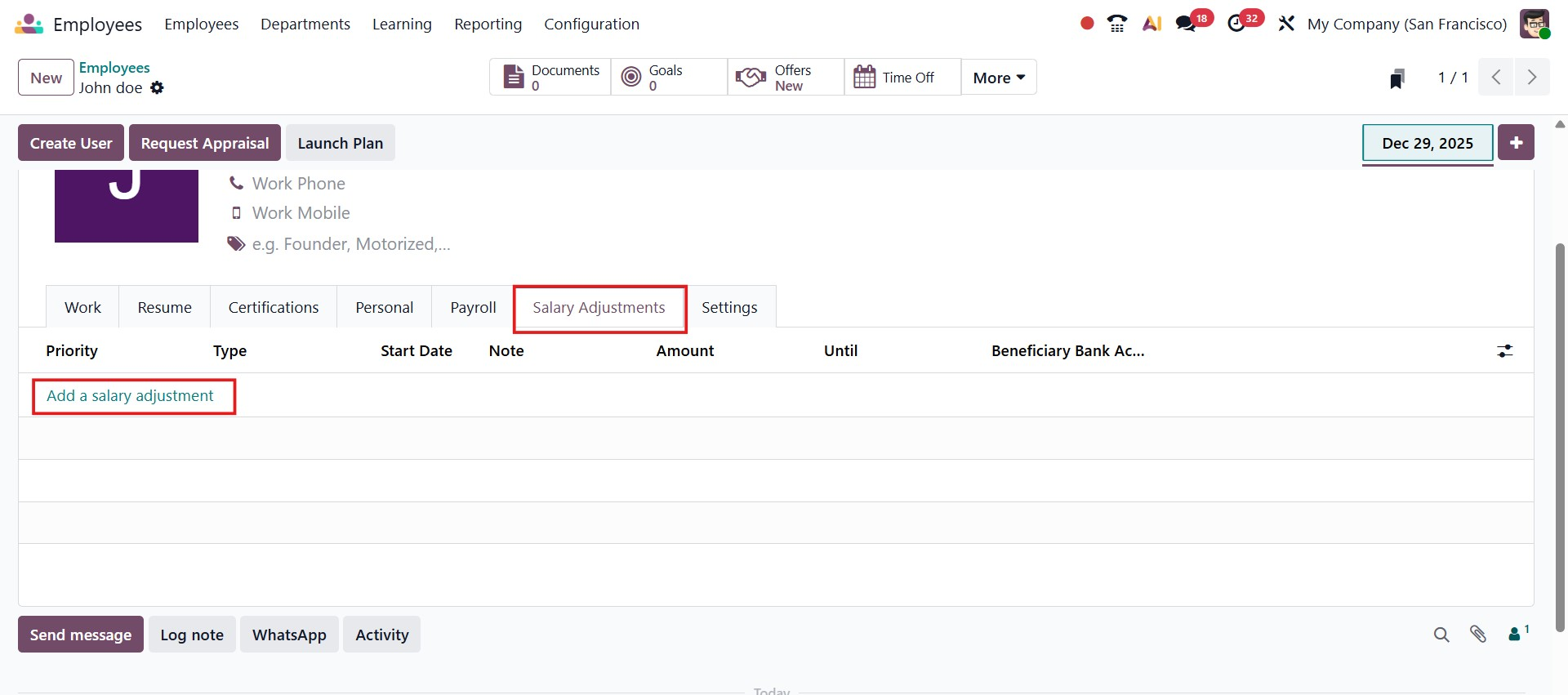Click the Dec 29, 2025 date field
Image resolution: width=1568 pixels, height=695 pixels.
1427,144
